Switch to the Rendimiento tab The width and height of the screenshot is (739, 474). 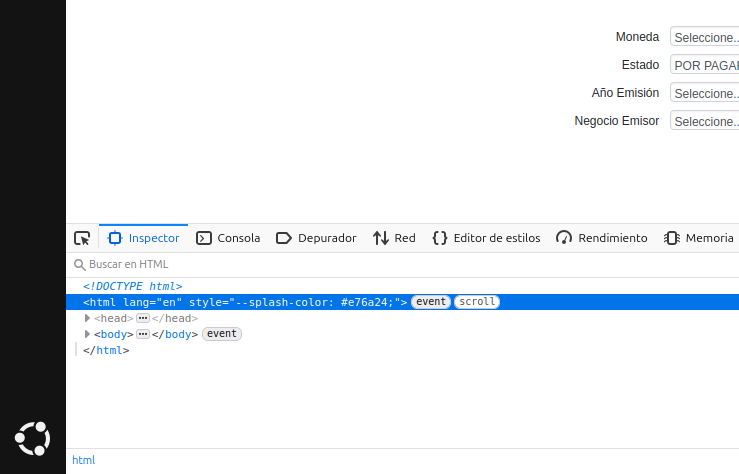[x=602, y=238]
